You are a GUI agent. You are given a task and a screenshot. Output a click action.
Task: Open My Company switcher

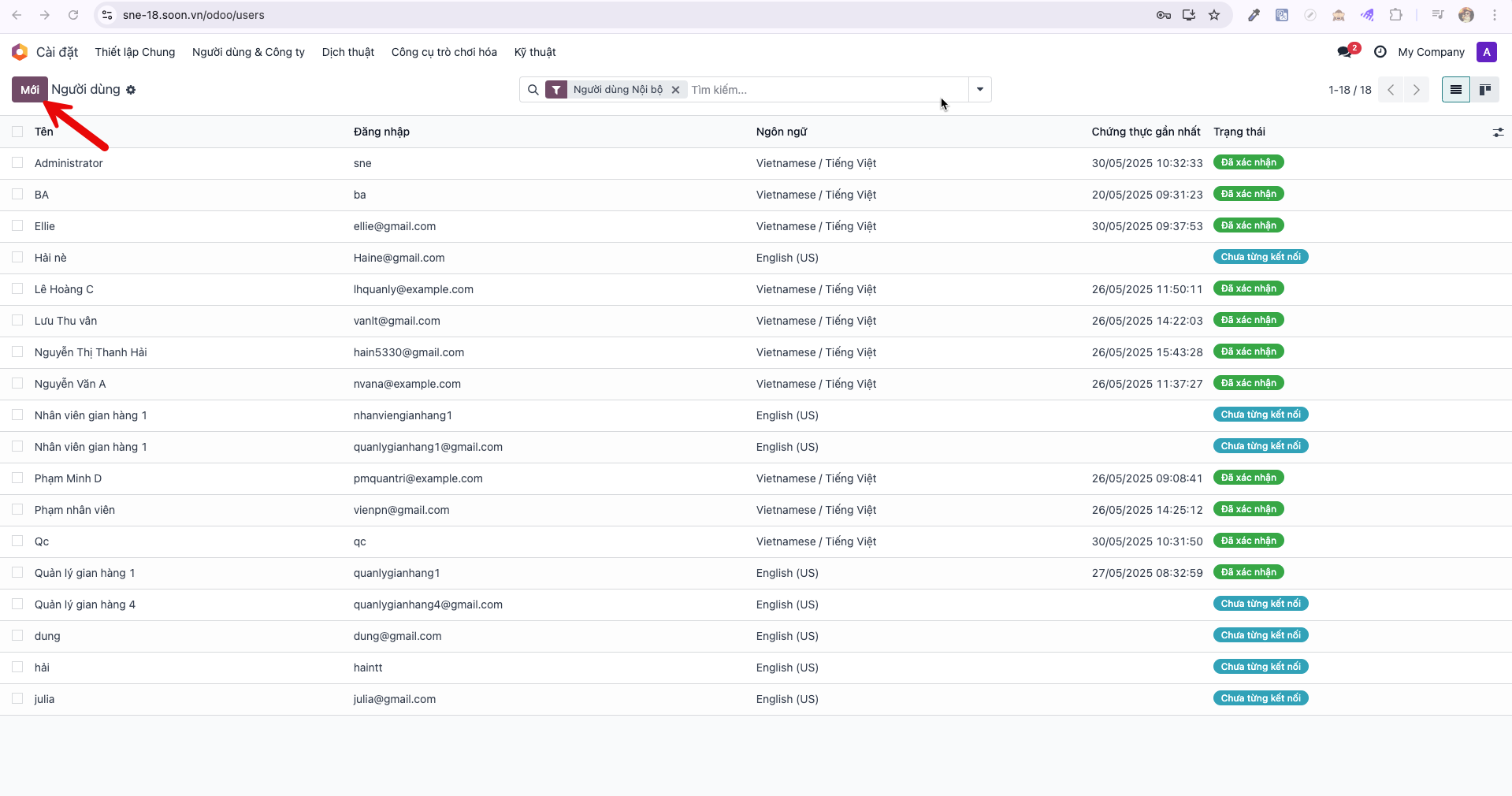coord(1431,52)
